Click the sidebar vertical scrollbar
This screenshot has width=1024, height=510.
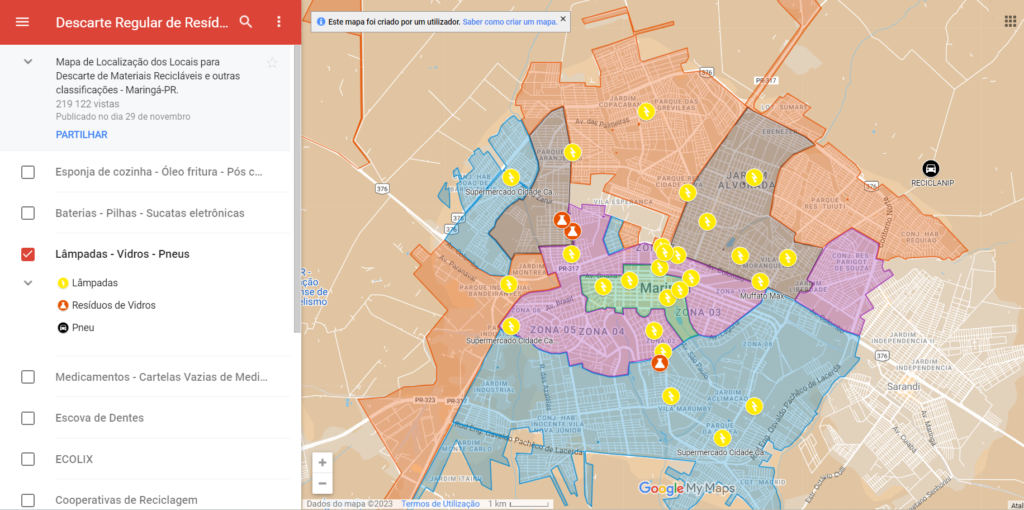coord(297,189)
